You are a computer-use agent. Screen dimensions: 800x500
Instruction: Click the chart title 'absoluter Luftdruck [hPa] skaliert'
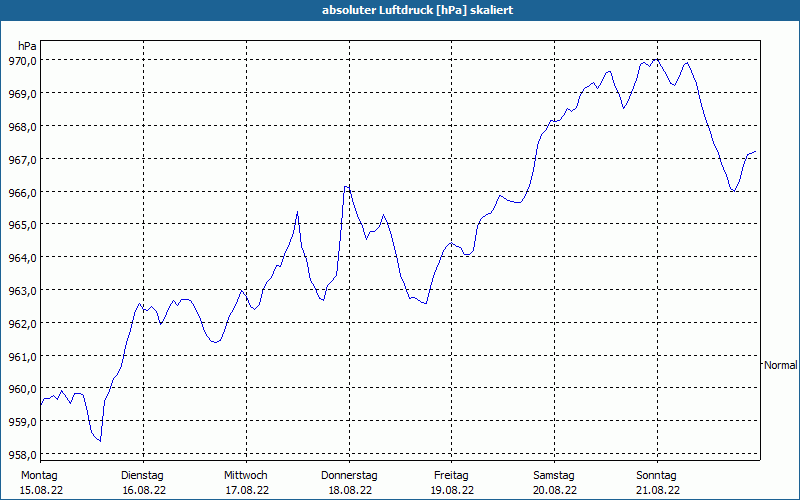click(417, 10)
